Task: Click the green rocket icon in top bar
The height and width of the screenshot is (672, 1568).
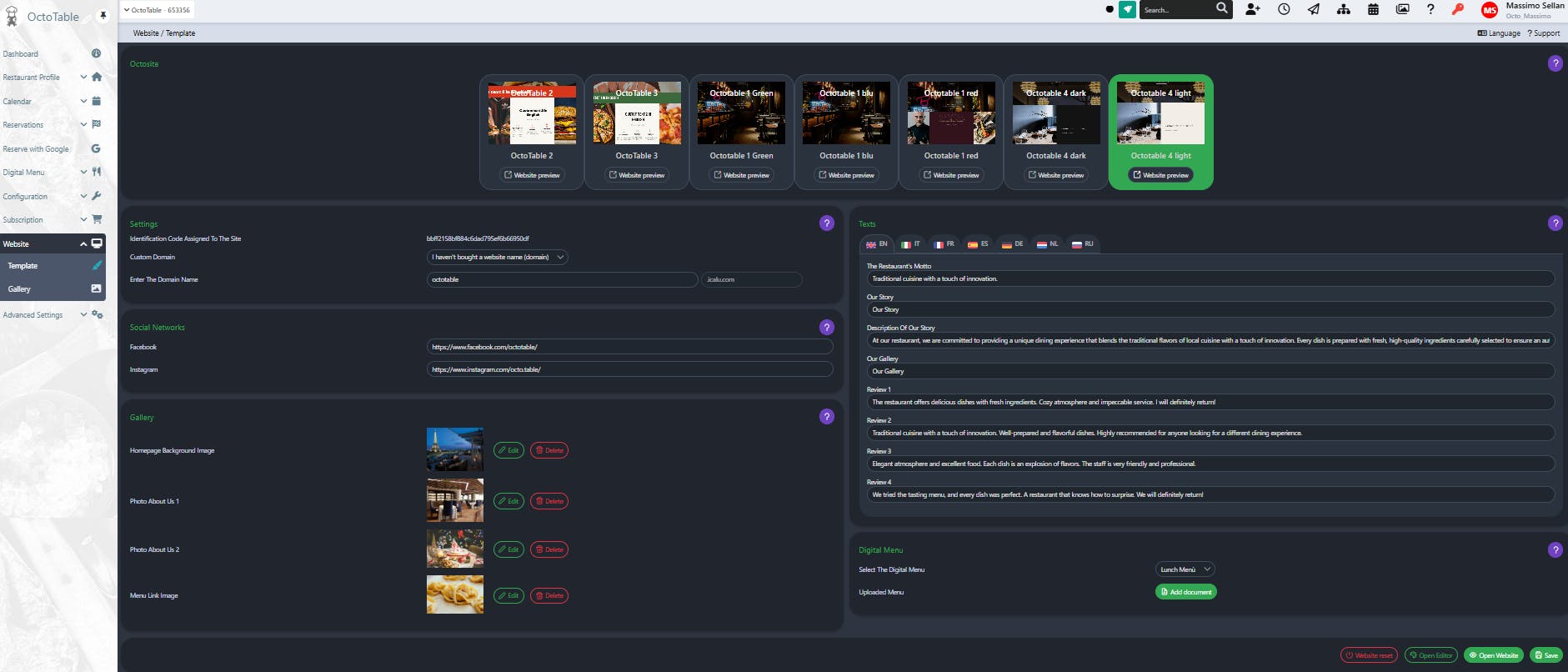Action: [1127, 9]
